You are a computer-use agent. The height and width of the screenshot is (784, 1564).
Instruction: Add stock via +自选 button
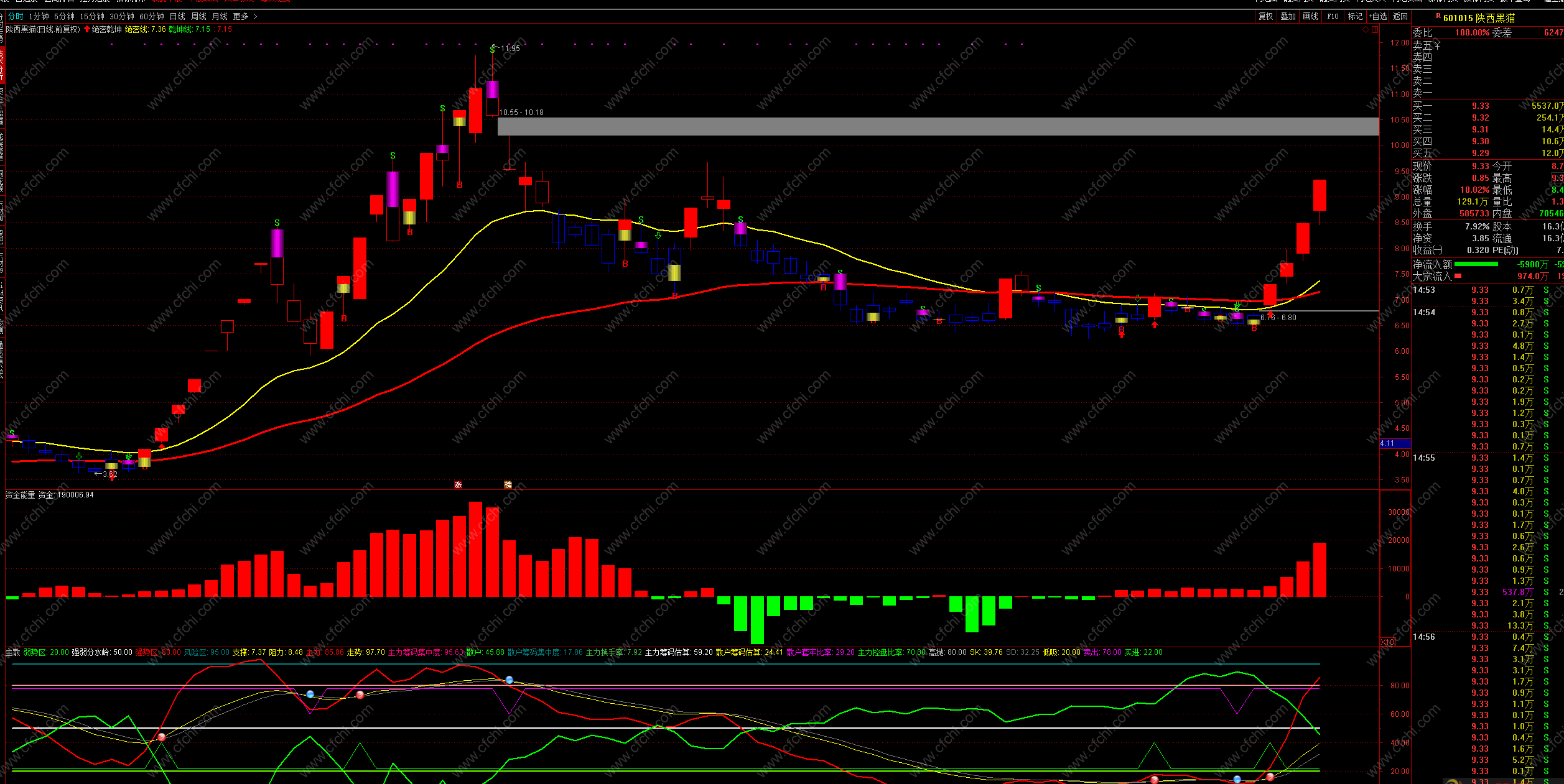click(1378, 17)
